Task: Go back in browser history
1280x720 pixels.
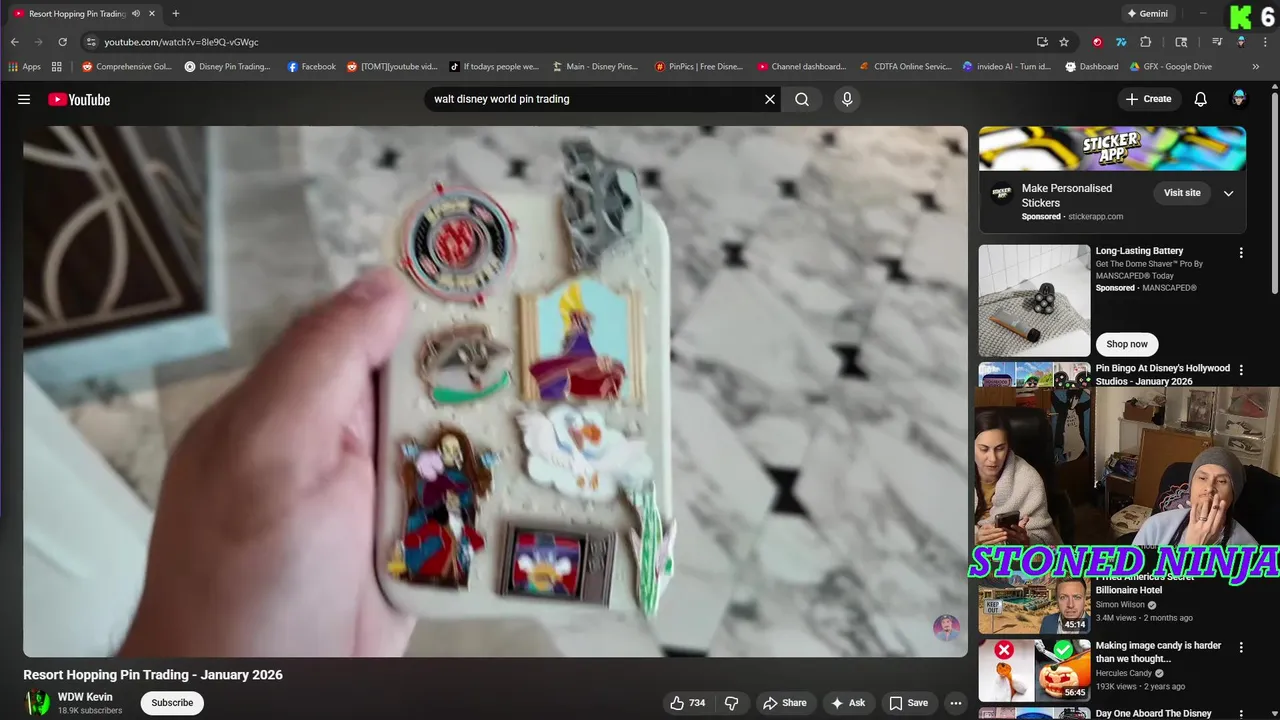Action: coord(15,42)
